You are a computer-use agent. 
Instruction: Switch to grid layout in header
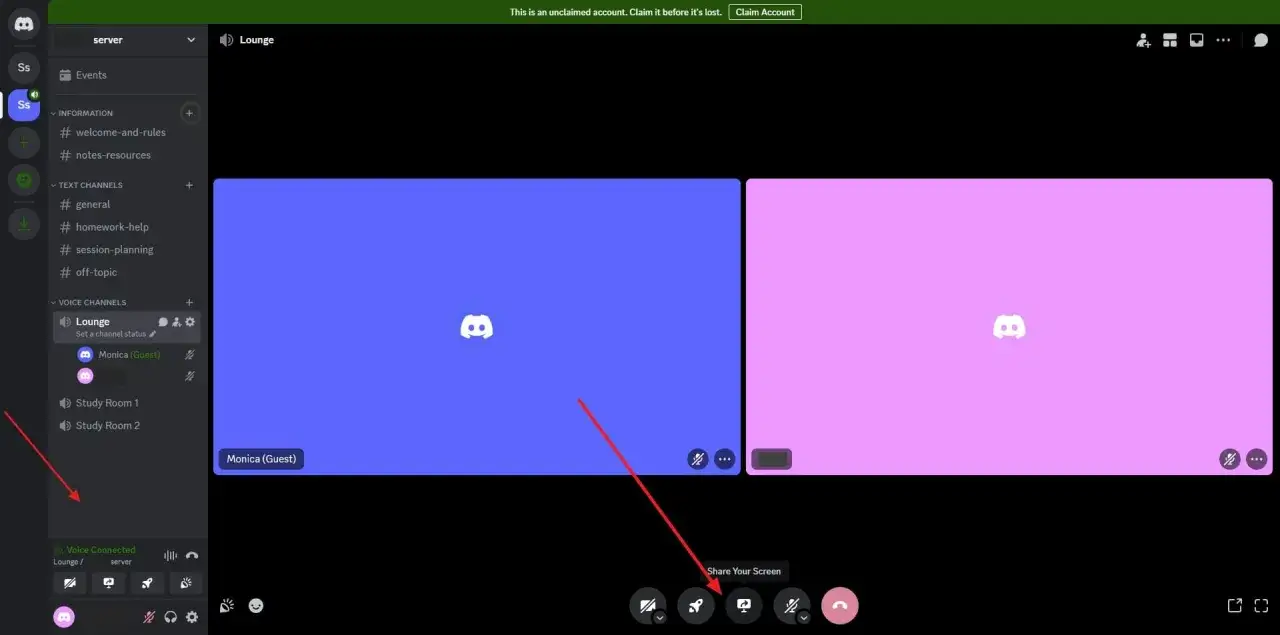(x=1169, y=40)
